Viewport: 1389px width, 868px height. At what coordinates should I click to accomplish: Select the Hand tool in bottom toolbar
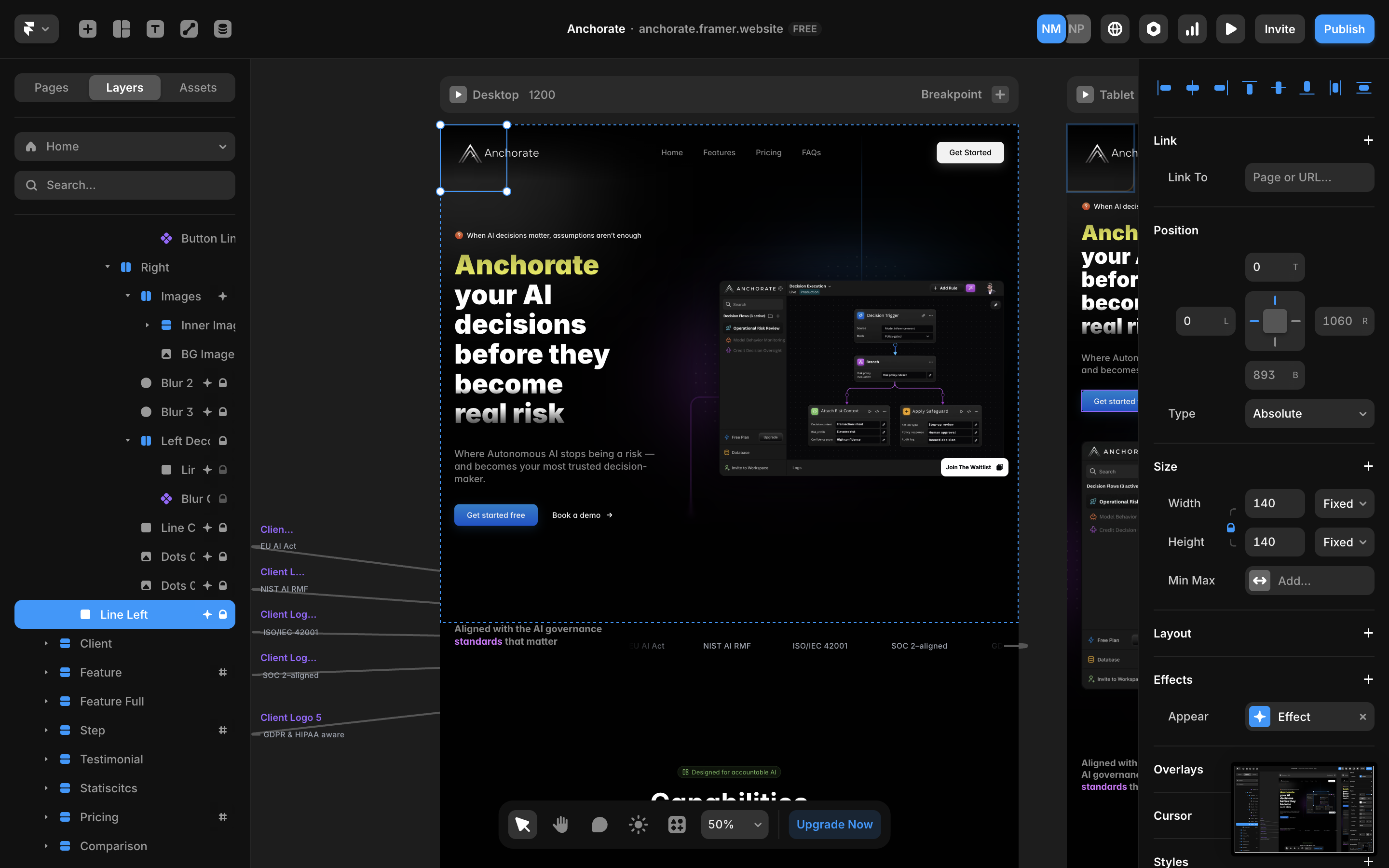(560, 825)
